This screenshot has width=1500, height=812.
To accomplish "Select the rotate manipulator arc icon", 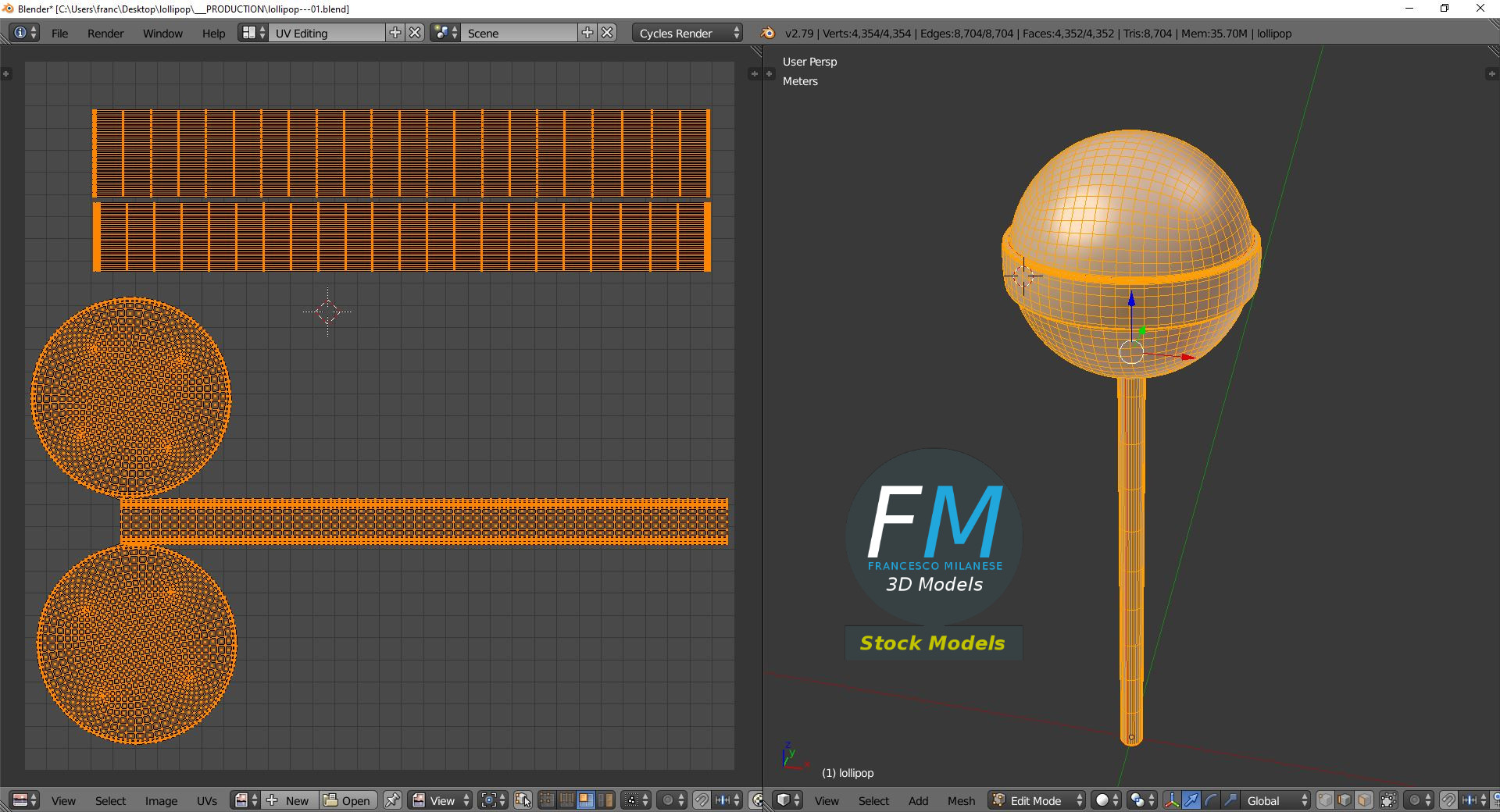I will 1210,800.
